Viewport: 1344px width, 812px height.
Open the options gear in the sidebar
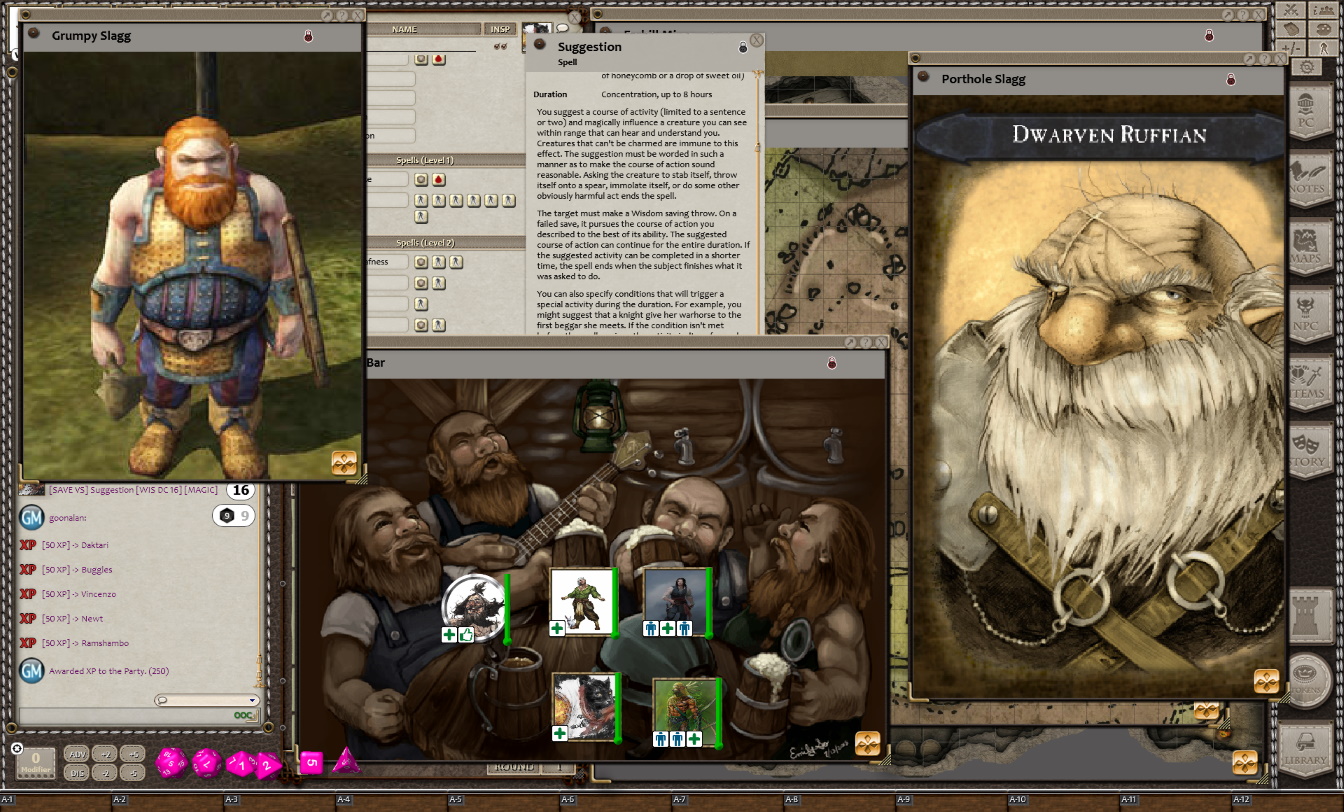tap(1306, 67)
